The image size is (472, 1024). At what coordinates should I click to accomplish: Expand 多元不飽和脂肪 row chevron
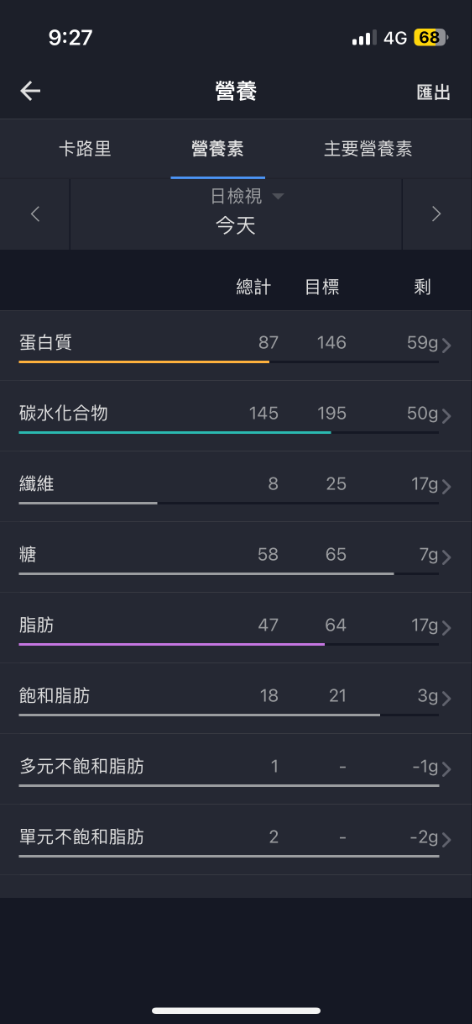[x=447, y=769]
